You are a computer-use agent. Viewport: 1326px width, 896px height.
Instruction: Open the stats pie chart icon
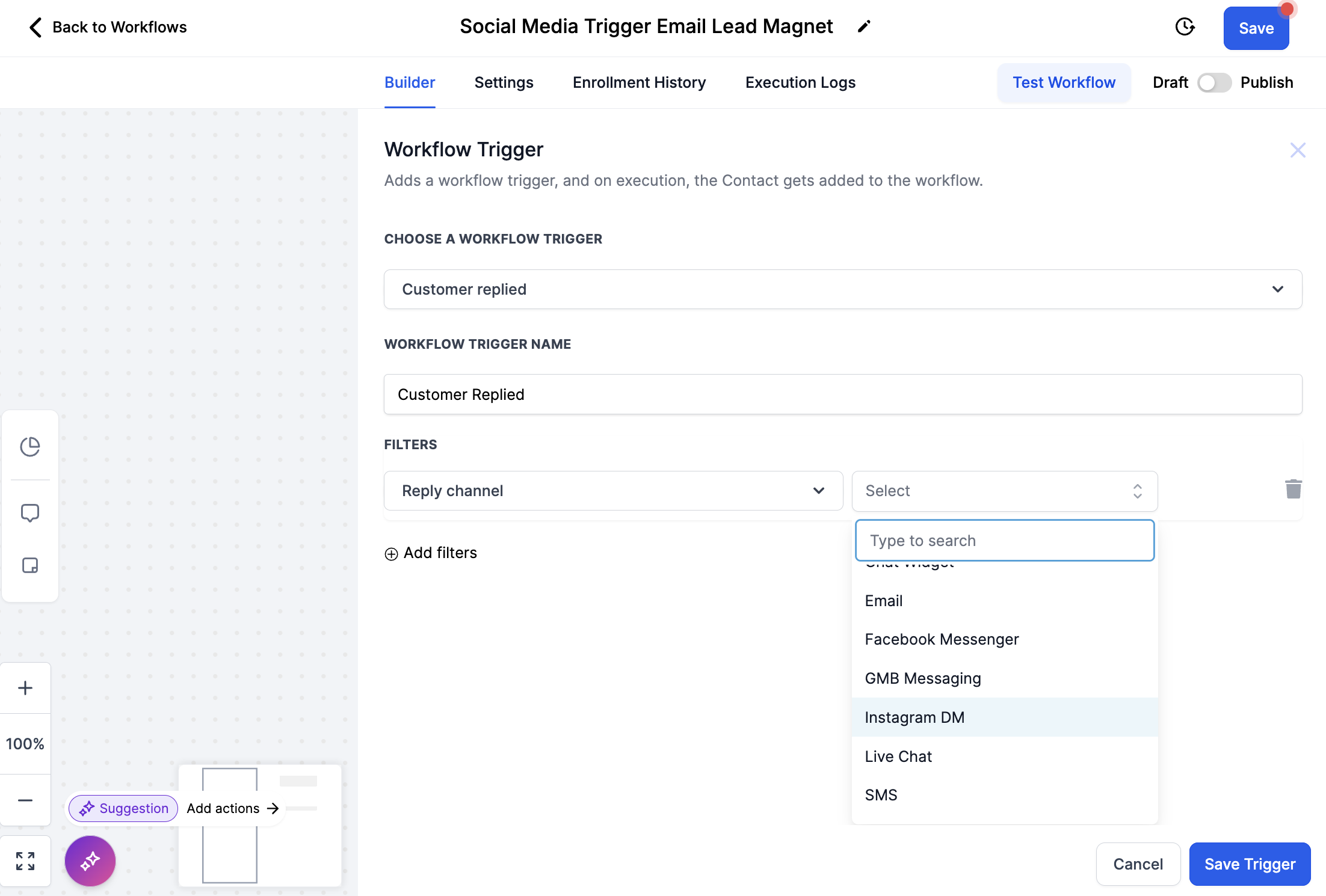30,446
